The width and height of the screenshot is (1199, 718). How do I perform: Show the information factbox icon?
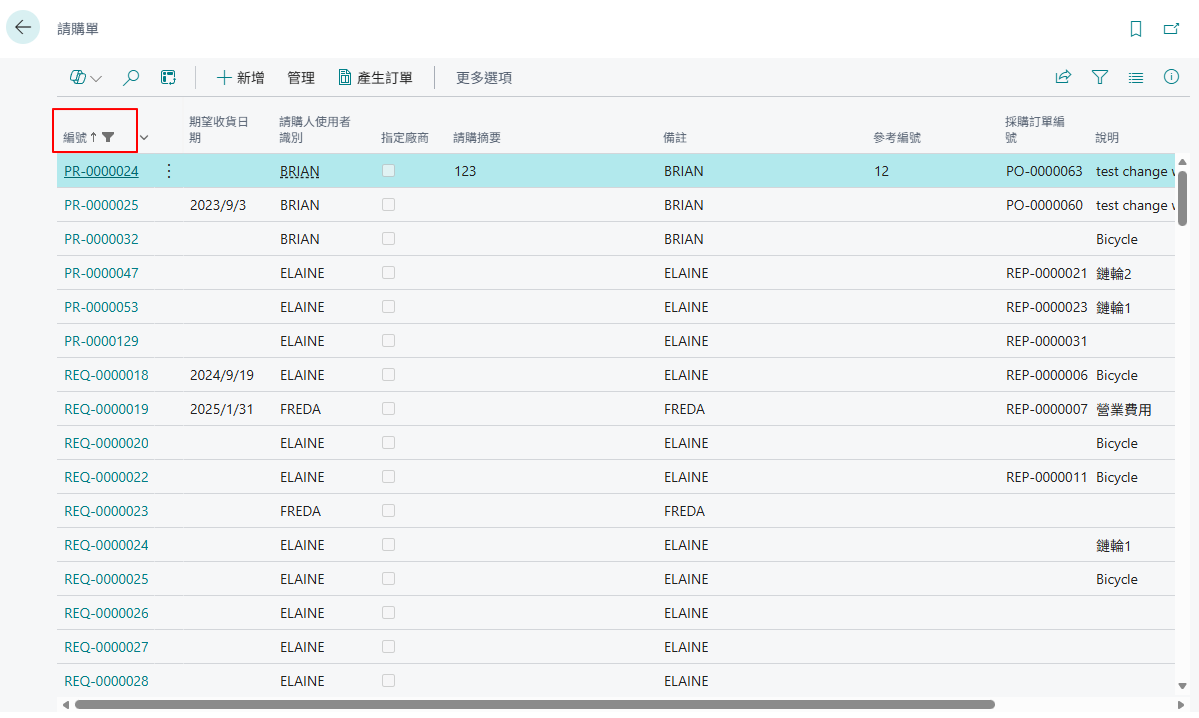coord(1171,76)
